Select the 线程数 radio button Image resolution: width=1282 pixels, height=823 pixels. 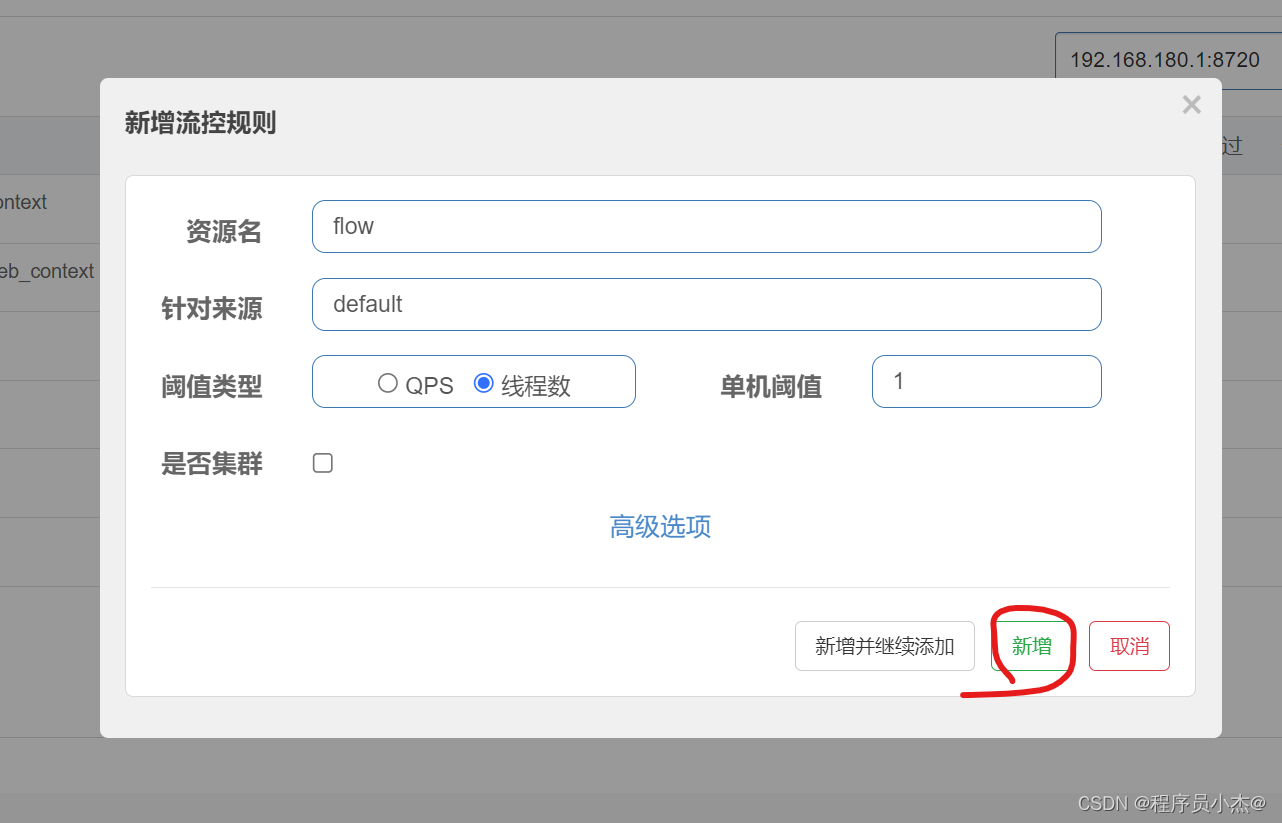484,383
